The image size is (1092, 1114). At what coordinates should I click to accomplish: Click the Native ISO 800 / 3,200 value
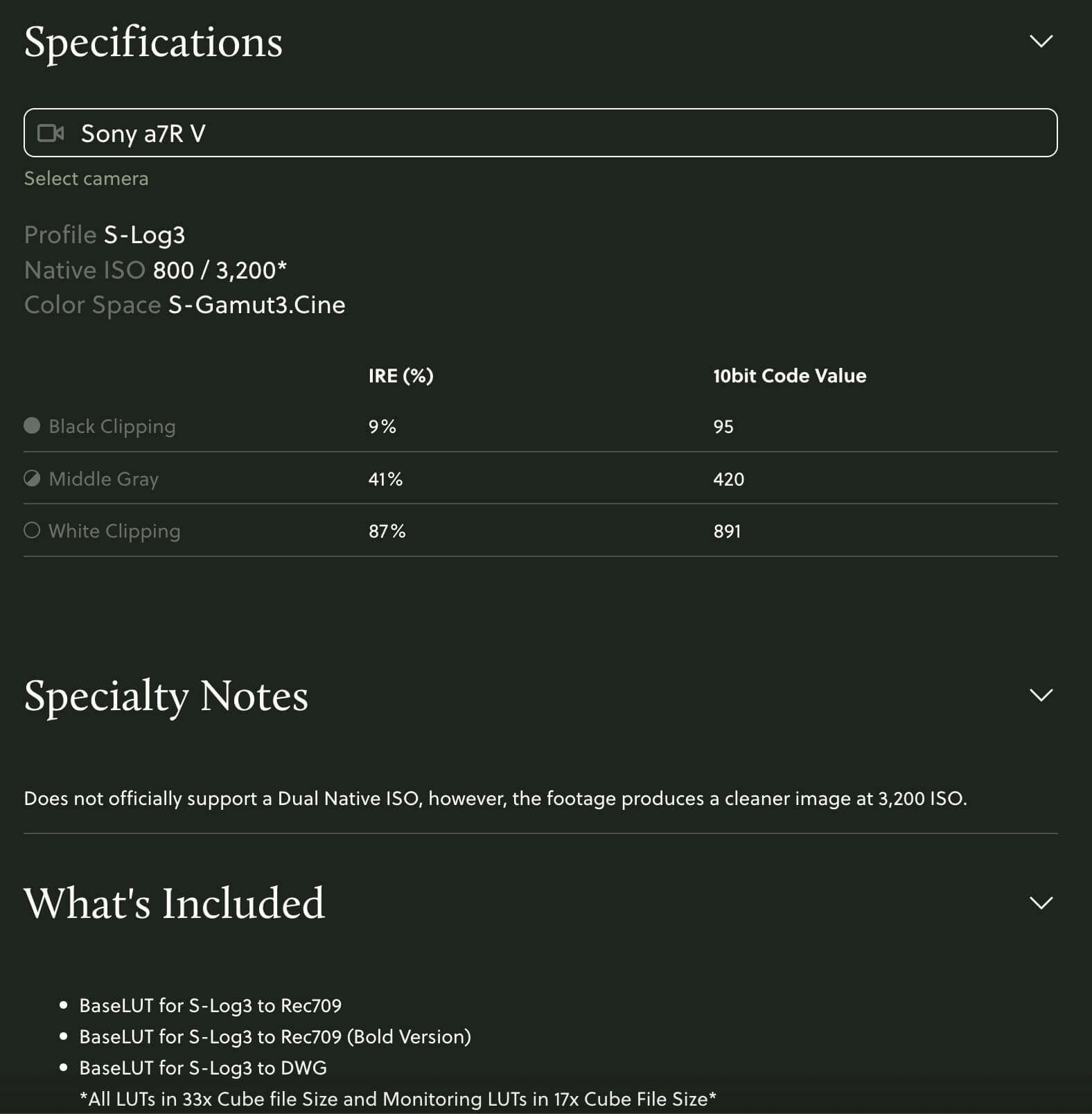[x=219, y=270]
